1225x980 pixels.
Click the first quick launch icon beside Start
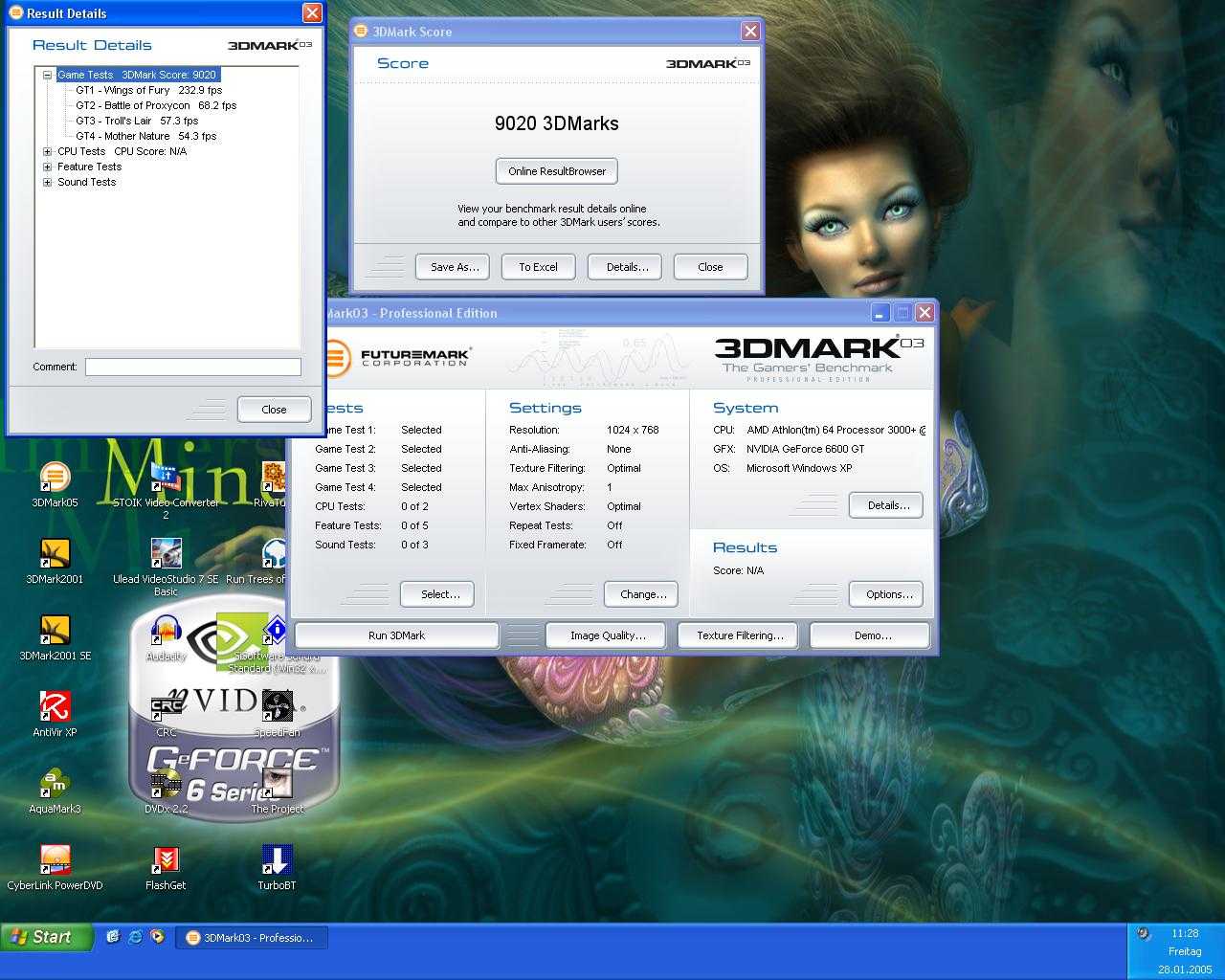[x=113, y=937]
